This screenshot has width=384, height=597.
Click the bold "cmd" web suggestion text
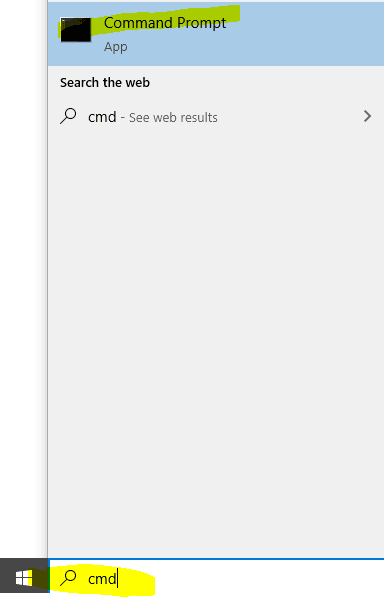click(102, 117)
